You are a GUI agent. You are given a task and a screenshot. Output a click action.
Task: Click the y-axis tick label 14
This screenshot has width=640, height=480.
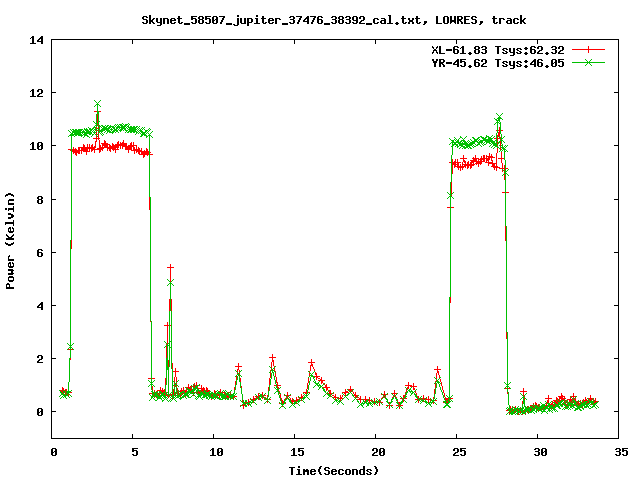[36, 40]
